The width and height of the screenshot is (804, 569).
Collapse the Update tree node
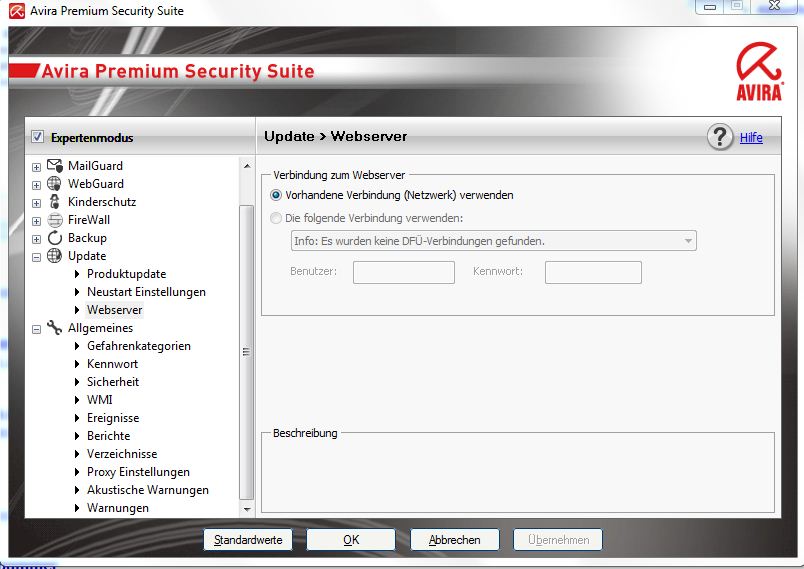[37, 256]
